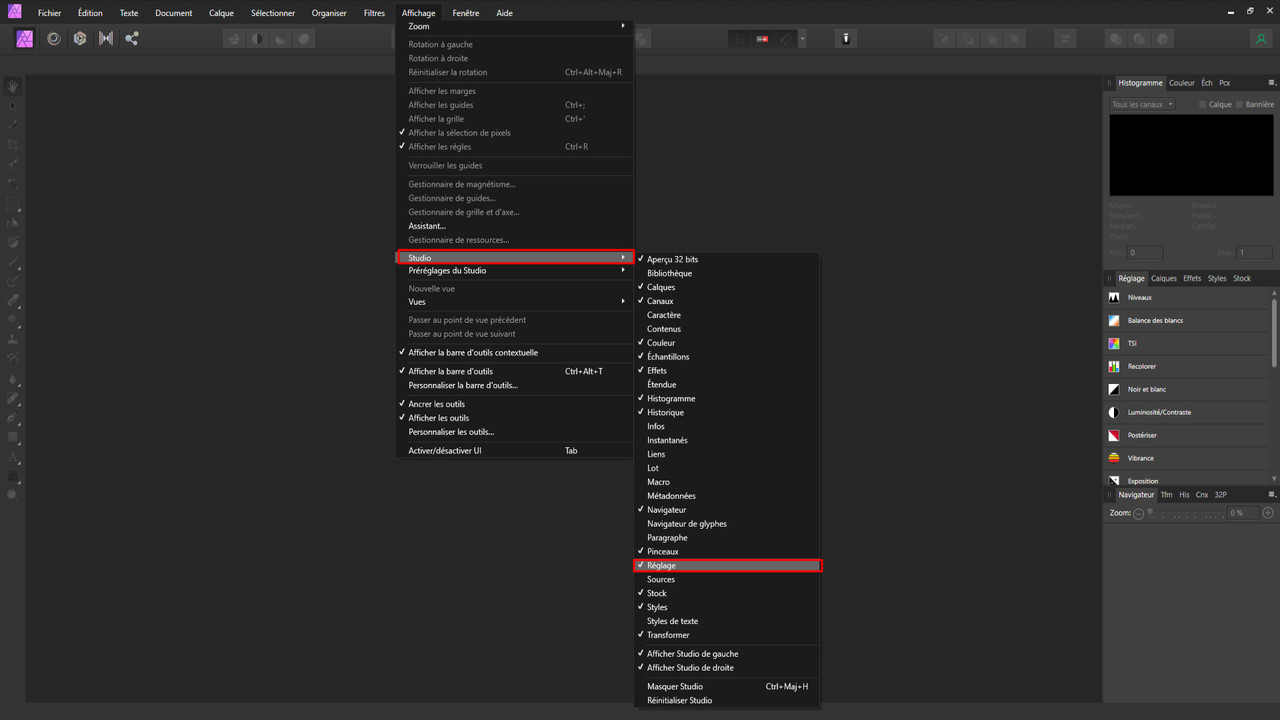Add a Balance des blancs adjustment icon

[x=1114, y=321]
